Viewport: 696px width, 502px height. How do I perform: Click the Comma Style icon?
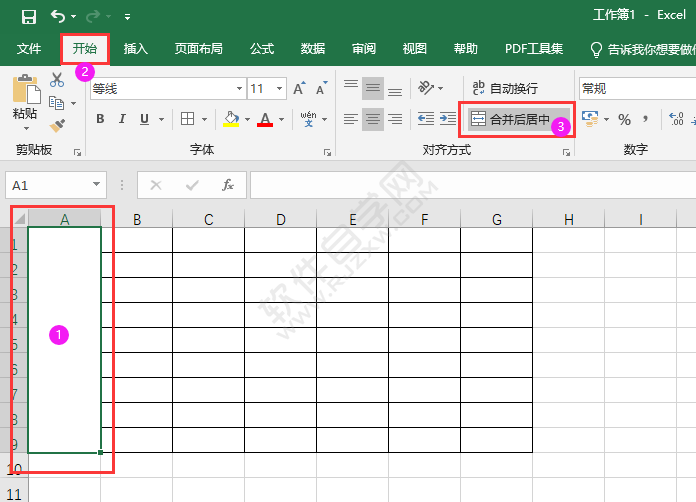point(645,119)
